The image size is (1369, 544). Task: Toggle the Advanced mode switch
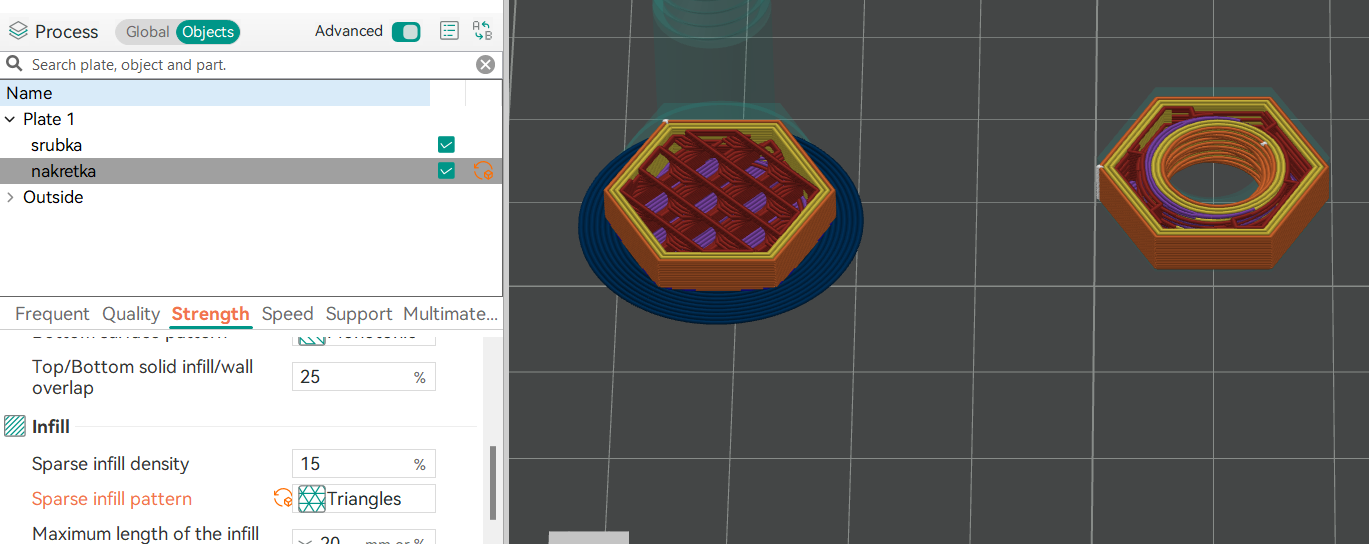tap(406, 32)
